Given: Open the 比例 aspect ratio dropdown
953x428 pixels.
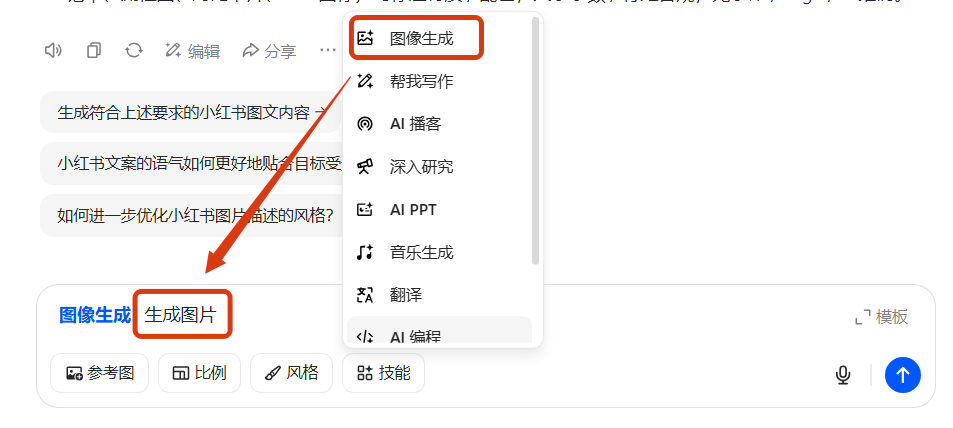Looking at the screenshot, I should (x=199, y=373).
